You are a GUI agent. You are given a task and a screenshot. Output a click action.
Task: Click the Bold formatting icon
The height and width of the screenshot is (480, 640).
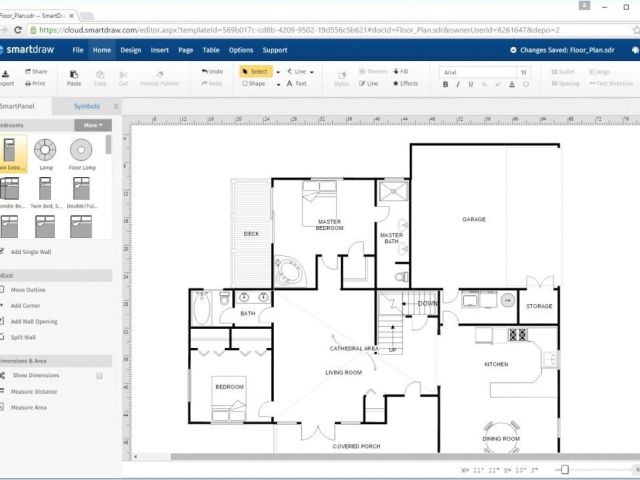[x=445, y=85]
